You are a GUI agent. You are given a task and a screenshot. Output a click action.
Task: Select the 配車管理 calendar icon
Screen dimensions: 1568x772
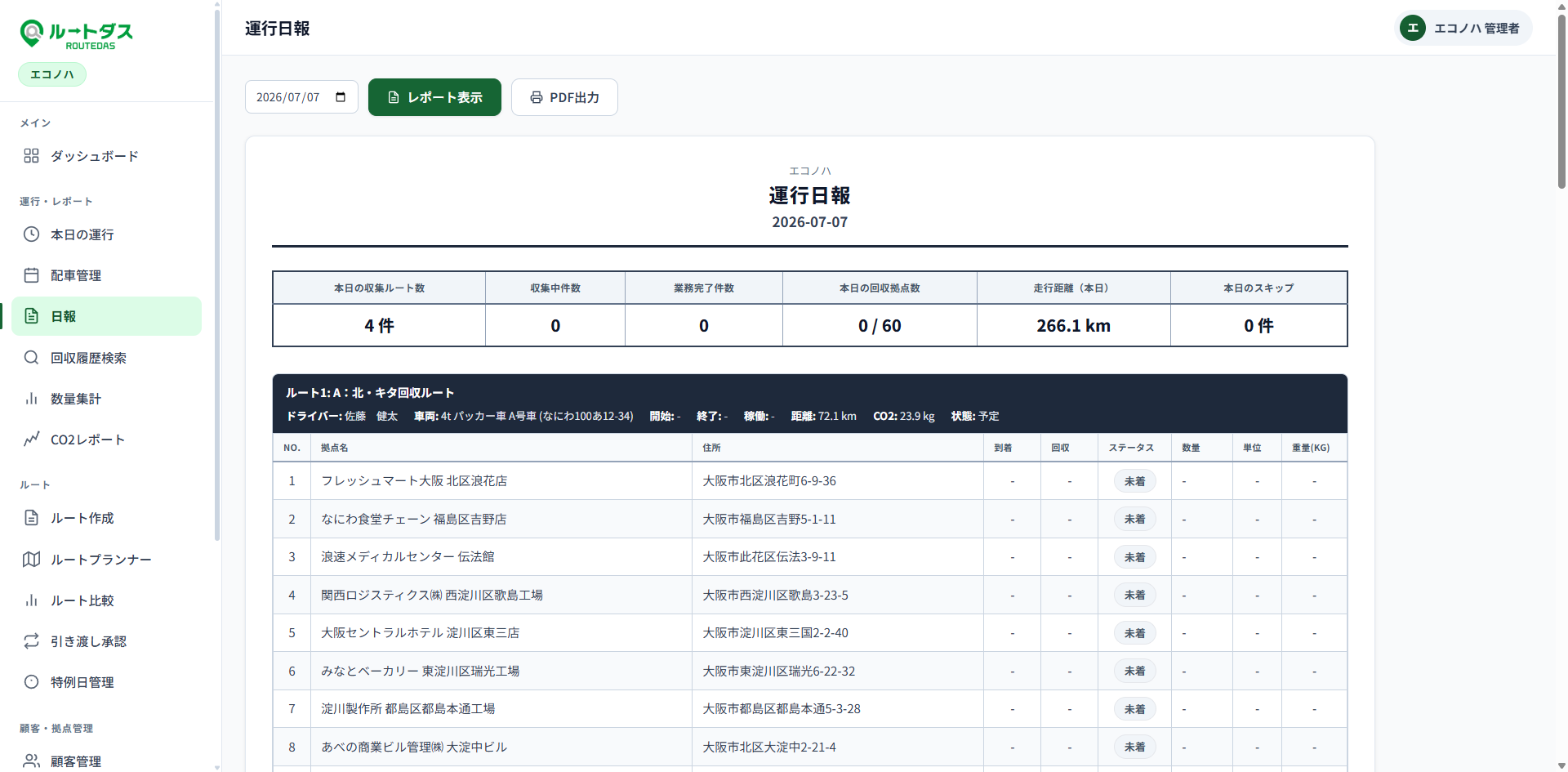point(31,275)
